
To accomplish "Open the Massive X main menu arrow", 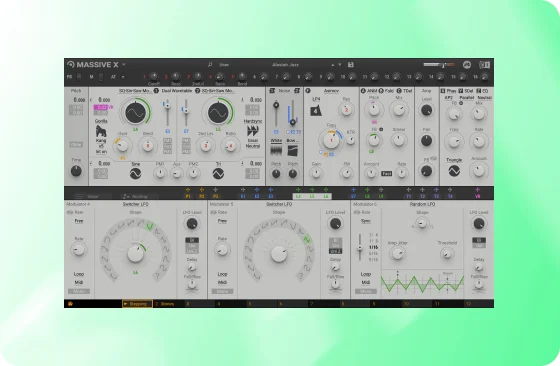I will tap(124, 65).
